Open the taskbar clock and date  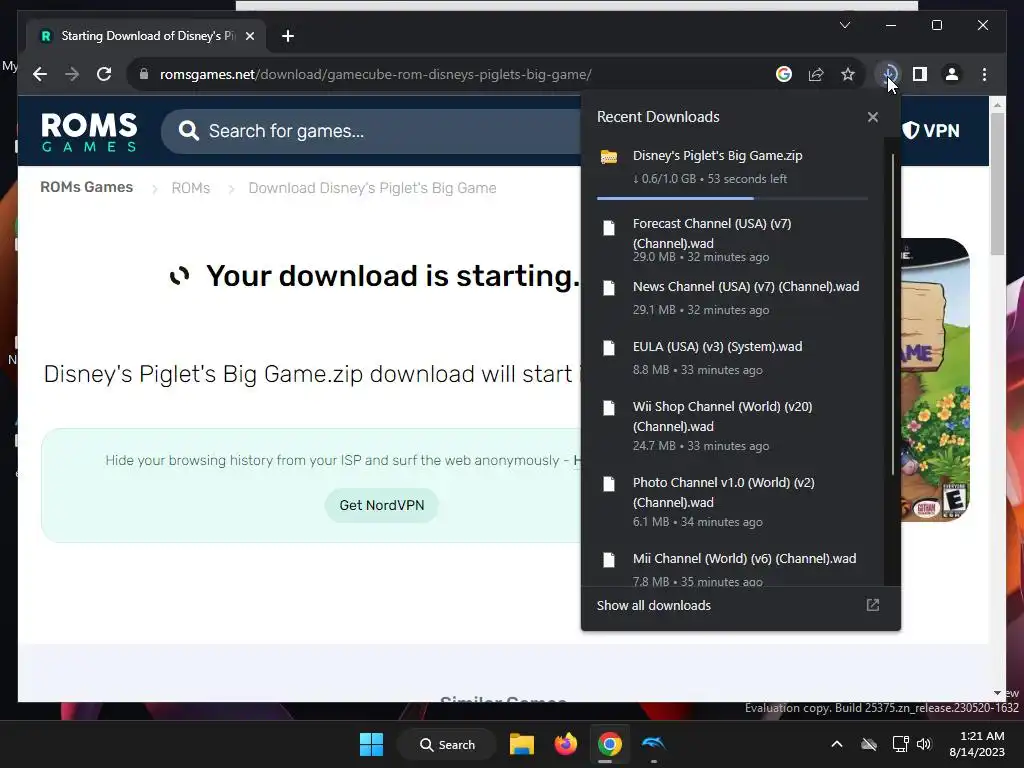tap(977, 744)
